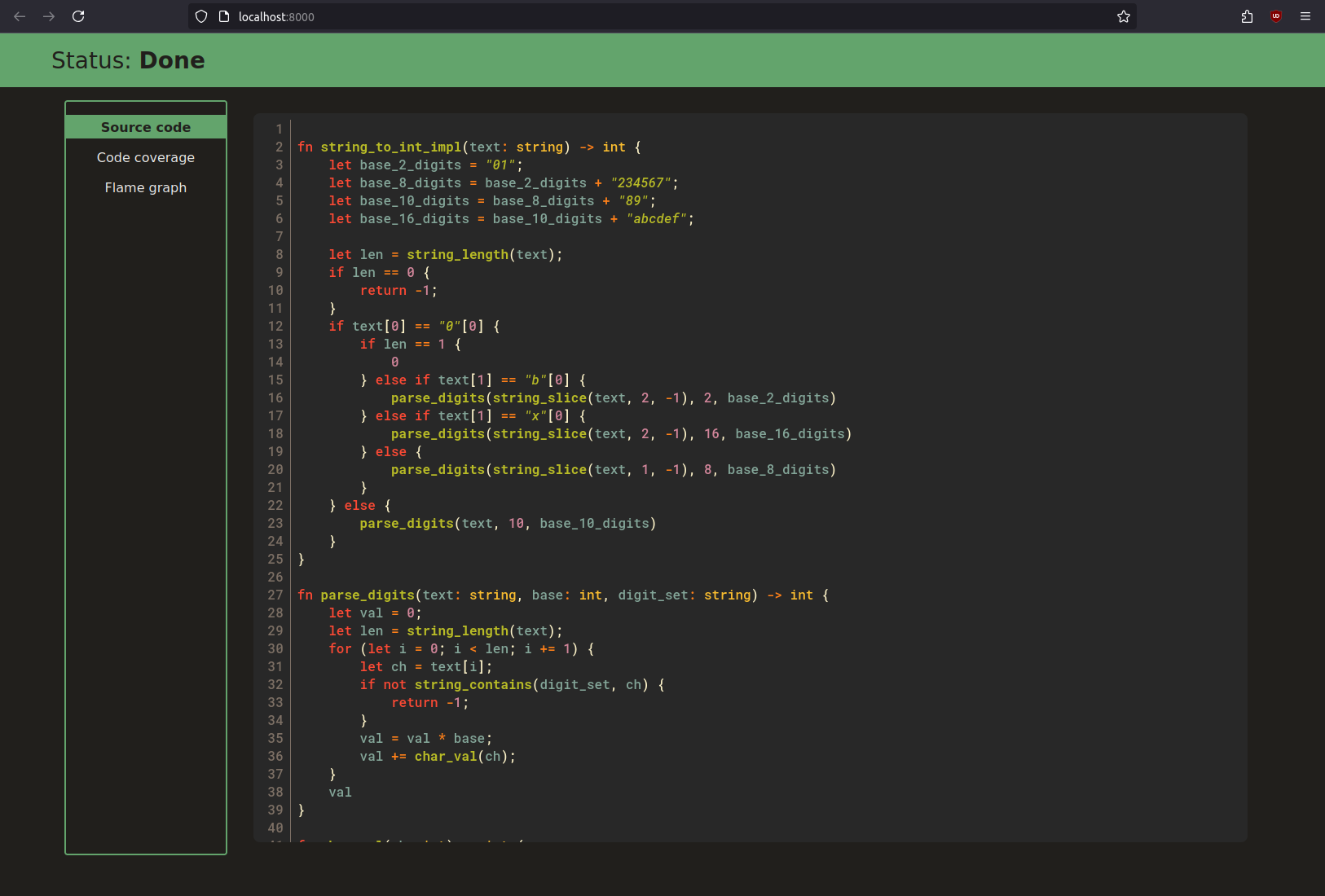Viewport: 1325px width, 896px height.
Task: Open the browser extensions icon
Action: point(1247,16)
